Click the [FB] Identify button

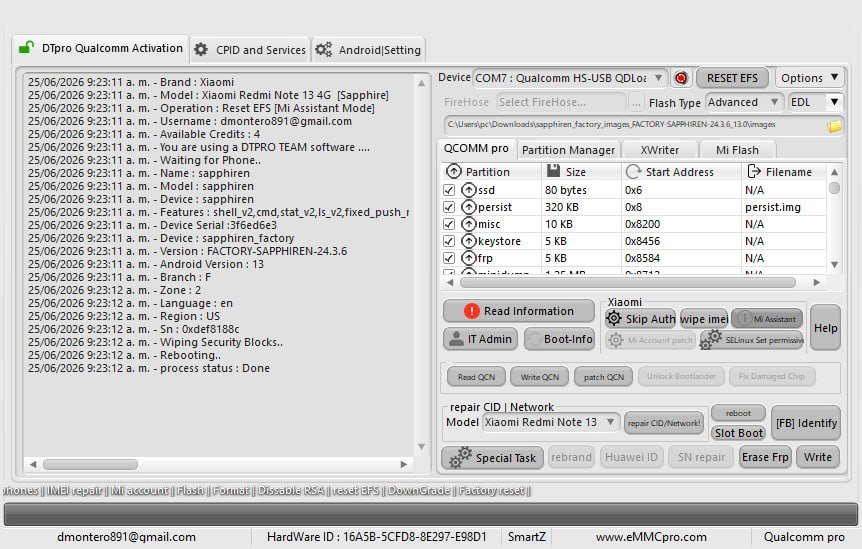coord(806,423)
